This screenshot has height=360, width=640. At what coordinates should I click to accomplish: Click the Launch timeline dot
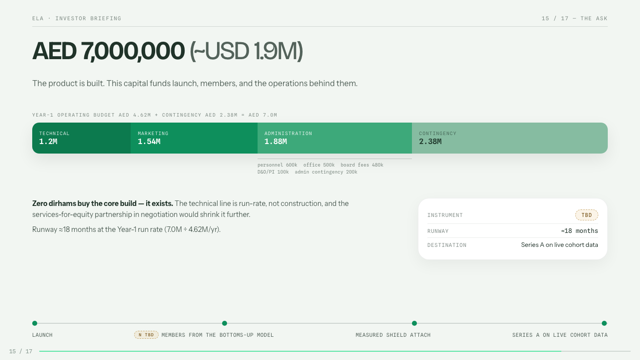point(35,323)
